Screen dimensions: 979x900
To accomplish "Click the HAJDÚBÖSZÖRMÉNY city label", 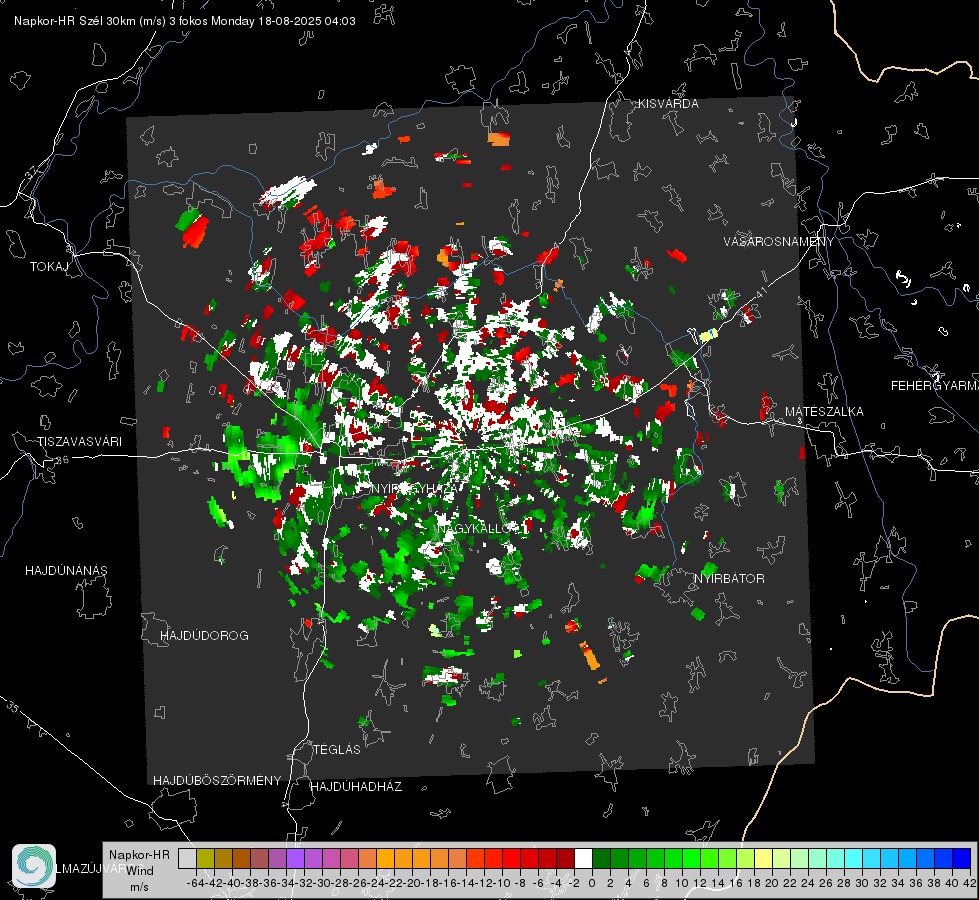I will pos(217,781).
